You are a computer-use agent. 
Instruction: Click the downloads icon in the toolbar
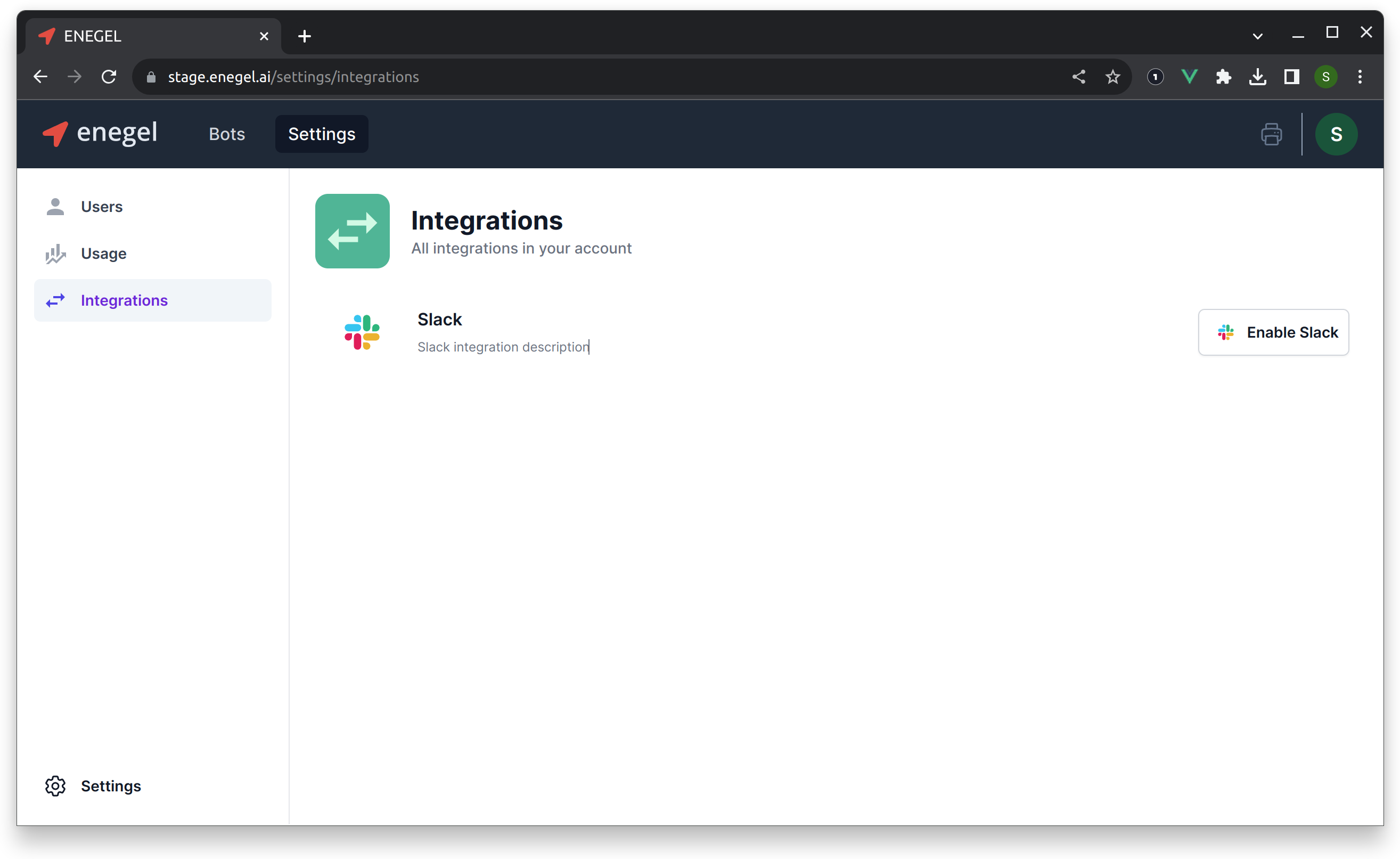(1257, 77)
